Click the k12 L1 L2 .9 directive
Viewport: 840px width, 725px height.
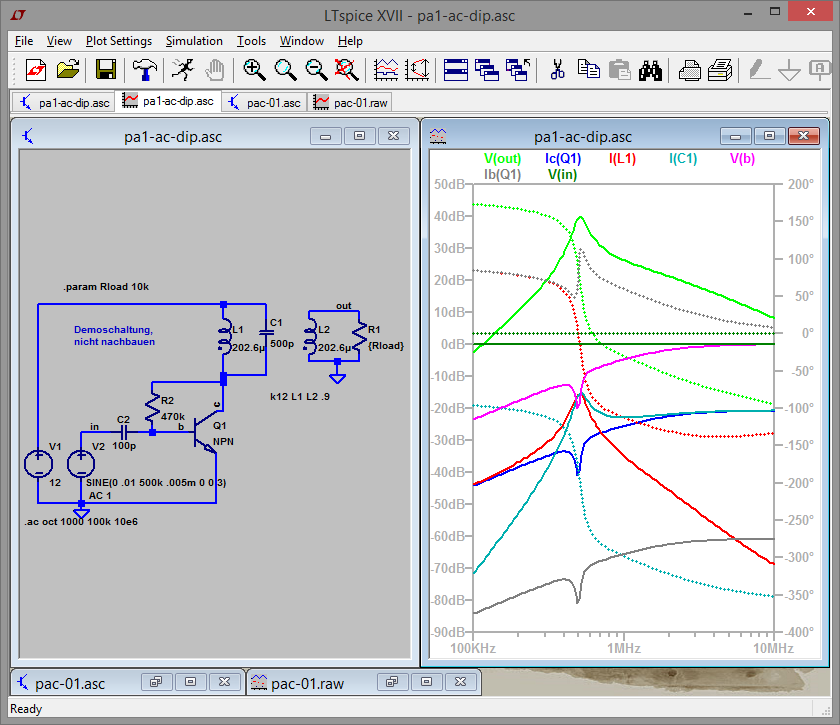pyautogui.click(x=299, y=397)
